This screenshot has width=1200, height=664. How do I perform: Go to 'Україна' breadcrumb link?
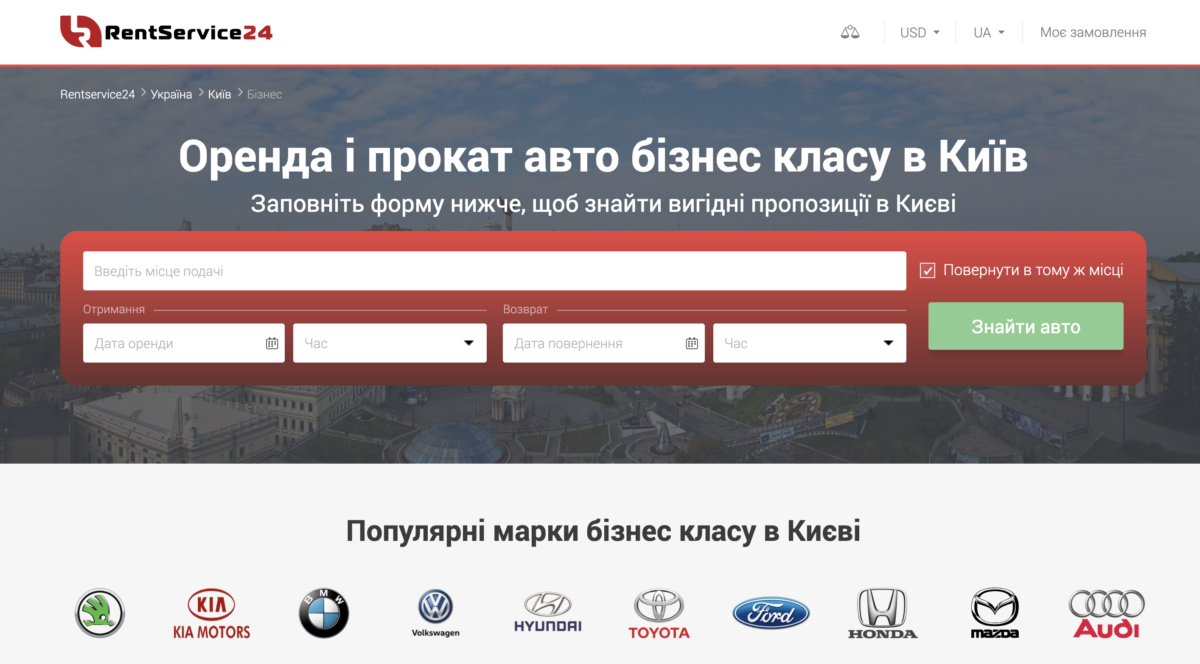[x=171, y=94]
